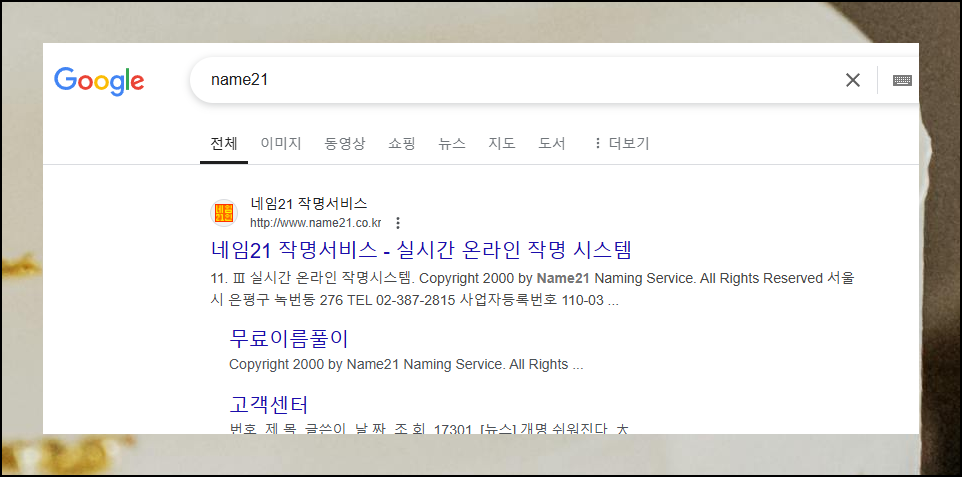The height and width of the screenshot is (477, 962).
Task: Open the 쇼핑 tab
Action: pos(402,144)
